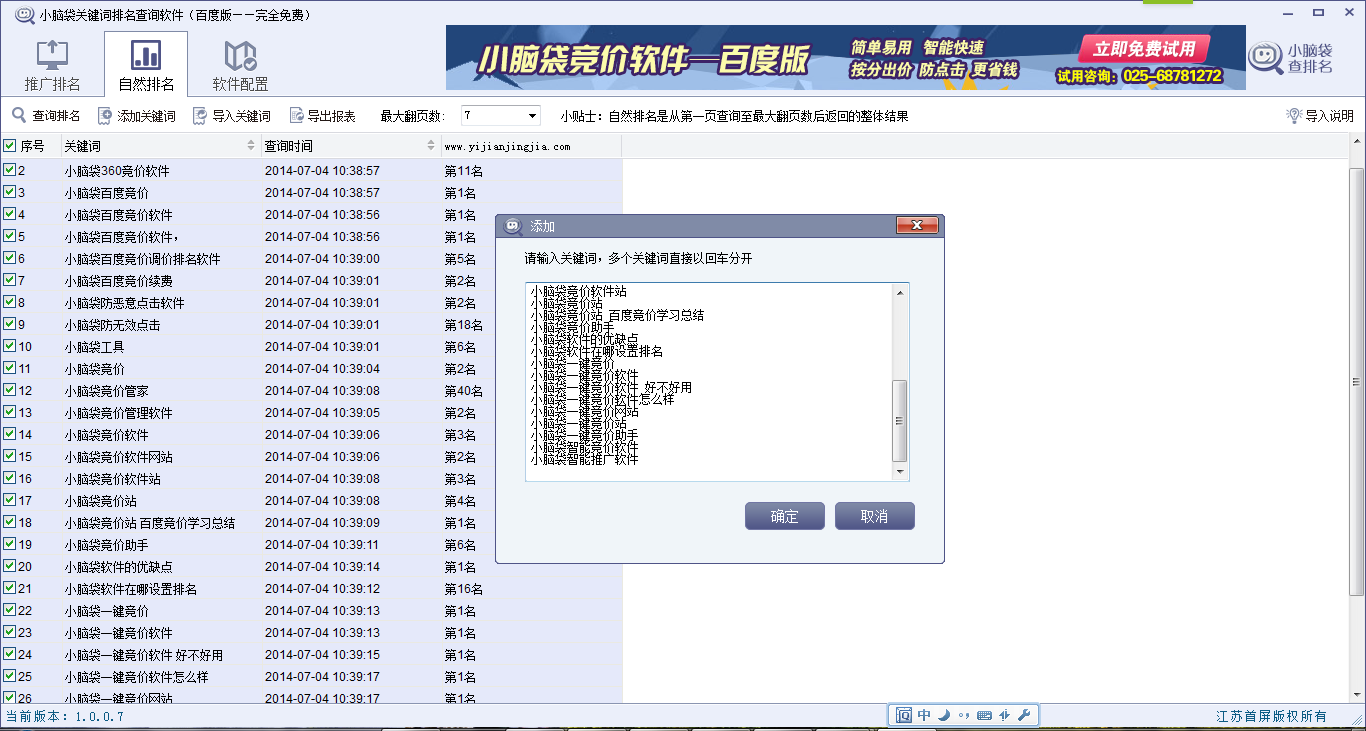The width and height of the screenshot is (1366, 731).
Task: Sort by the 查询时间 column arrows
Action: click(x=433, y=146)
